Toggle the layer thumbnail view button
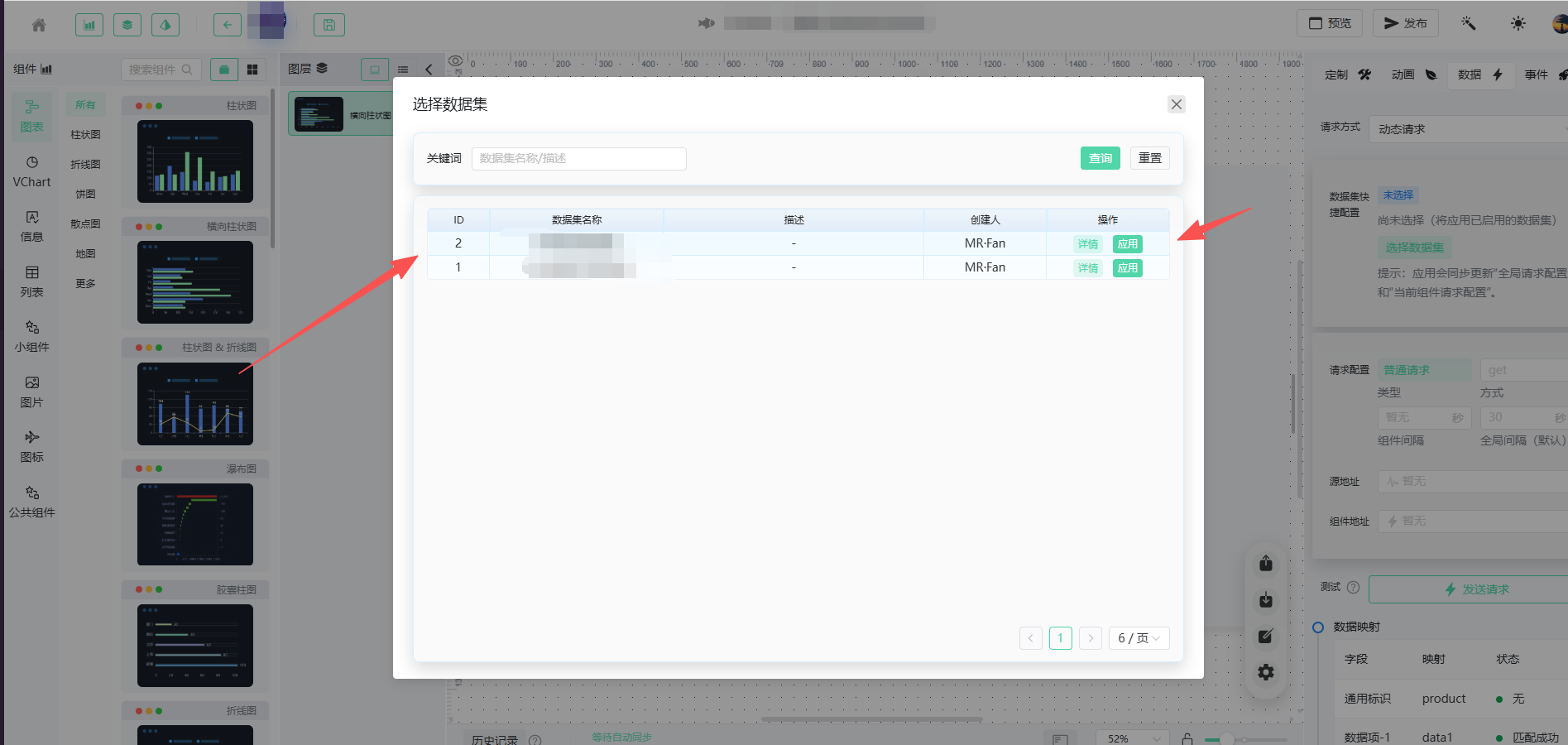 point(375,70)
